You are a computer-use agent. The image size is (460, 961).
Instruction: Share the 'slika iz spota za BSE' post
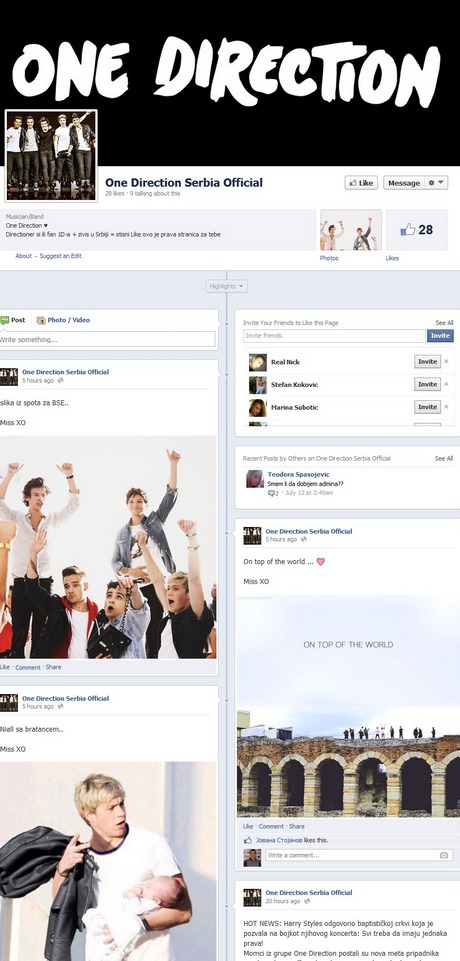[53, 667]
